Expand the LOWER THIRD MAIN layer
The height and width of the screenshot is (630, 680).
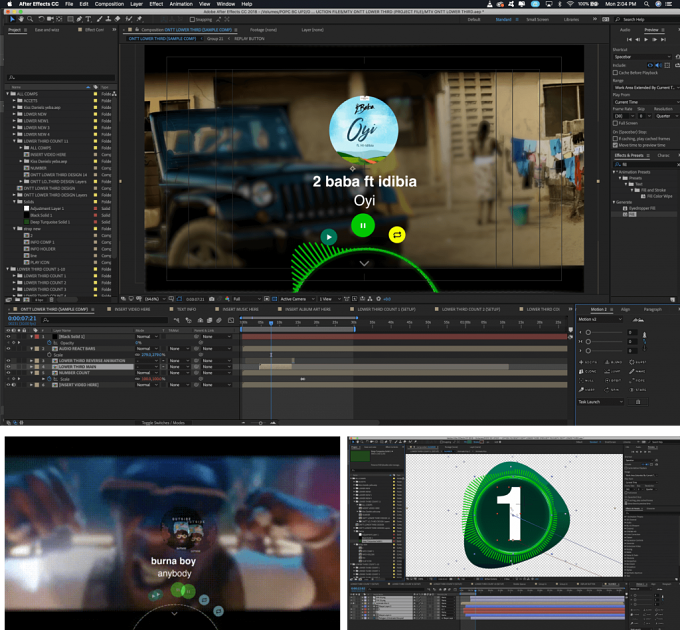click(31, 367)
